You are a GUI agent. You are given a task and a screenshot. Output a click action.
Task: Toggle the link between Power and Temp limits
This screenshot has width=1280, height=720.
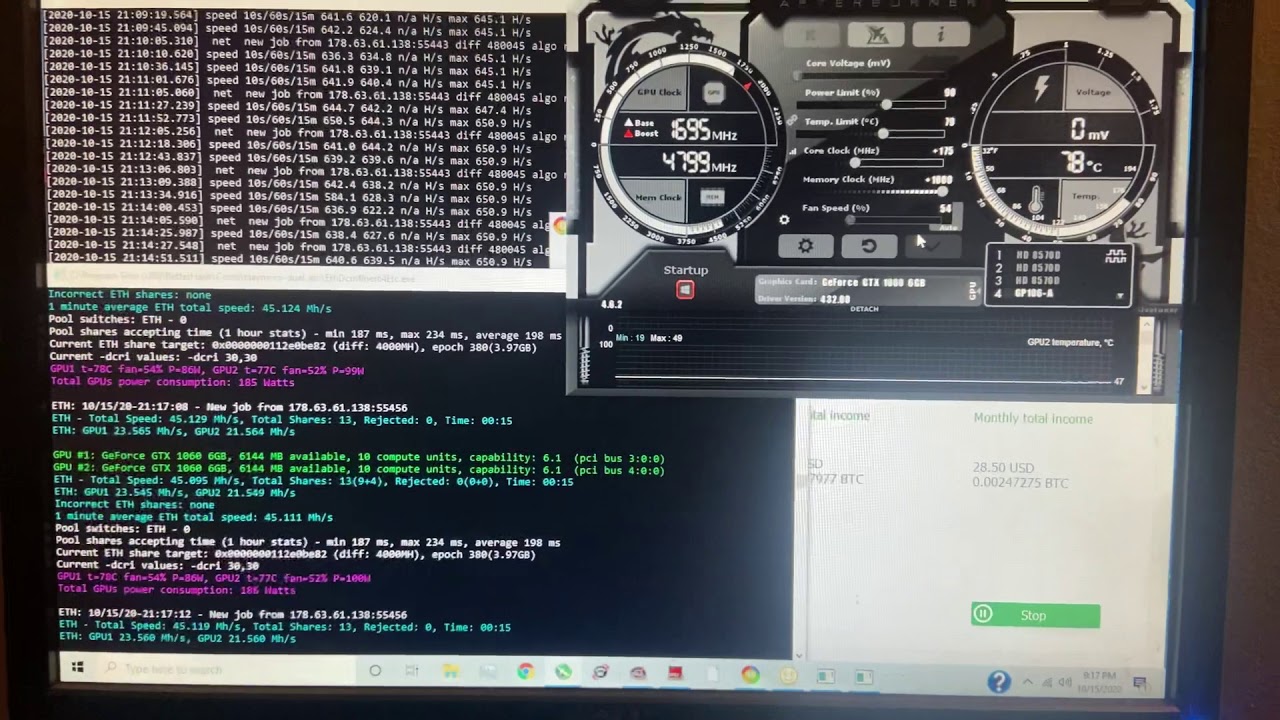tap(792, 120)
